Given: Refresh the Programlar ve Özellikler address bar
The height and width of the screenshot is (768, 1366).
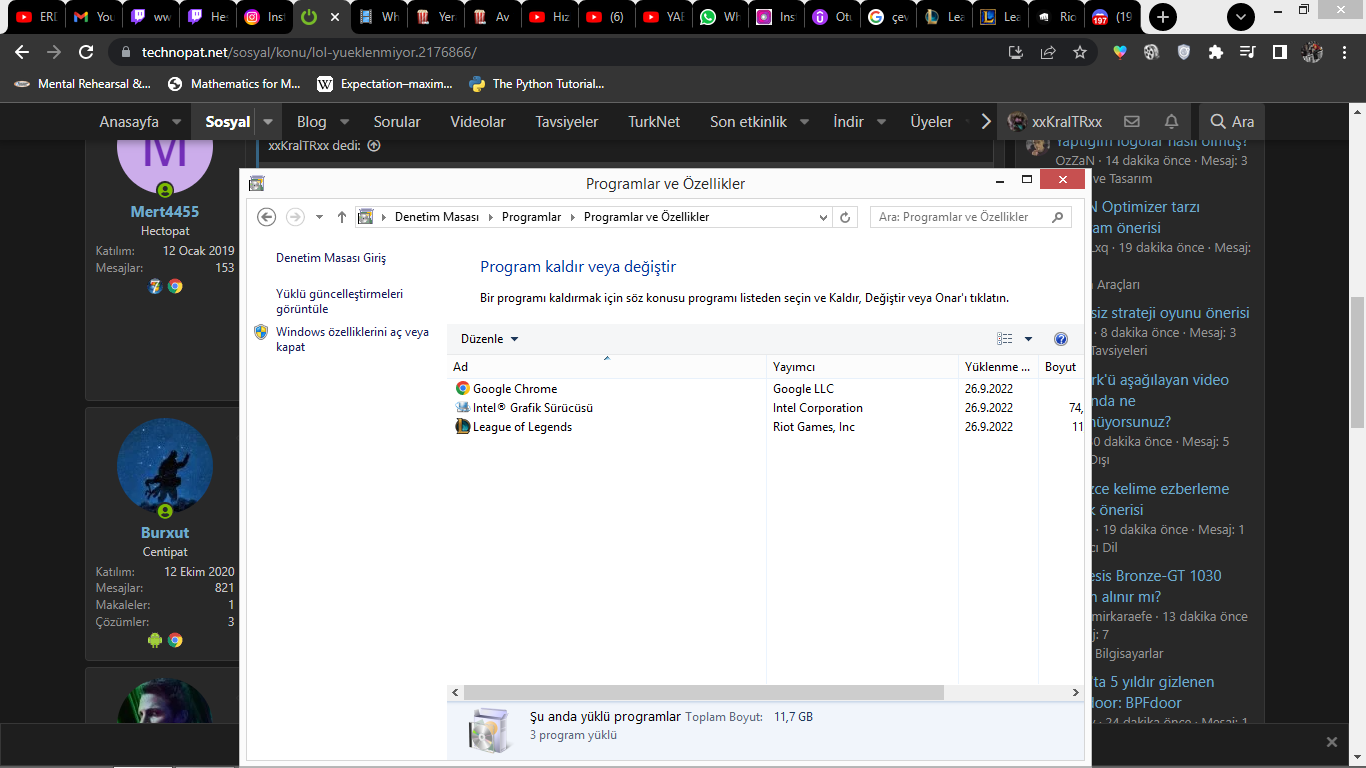Looking at the screenshot, I should click(846, 217).
